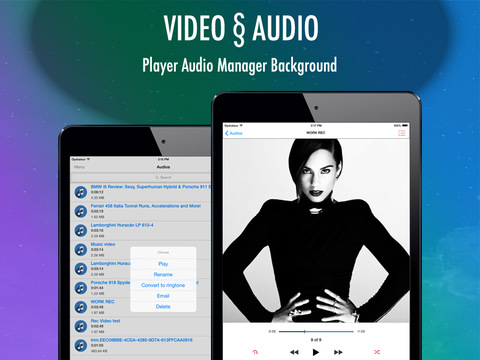Choose Rename in the popup menu

[x=163, y=274]
